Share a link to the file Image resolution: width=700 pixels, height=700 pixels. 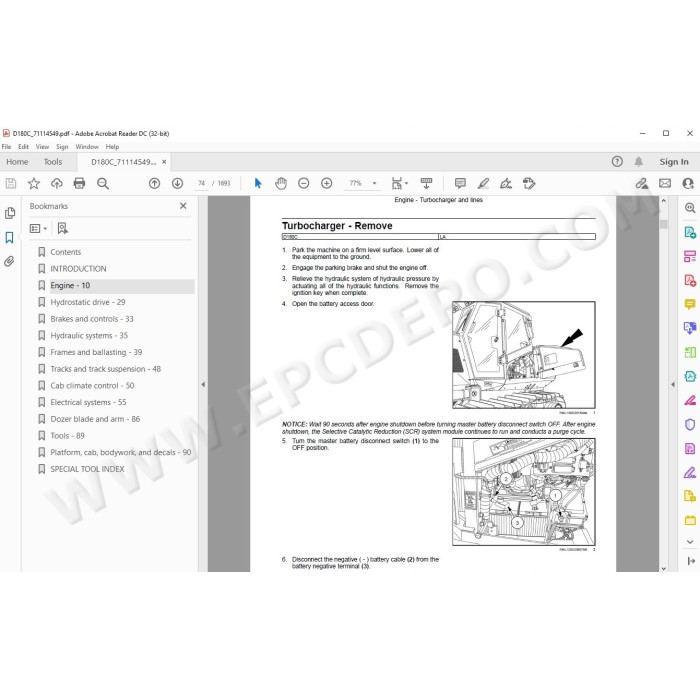642,183
